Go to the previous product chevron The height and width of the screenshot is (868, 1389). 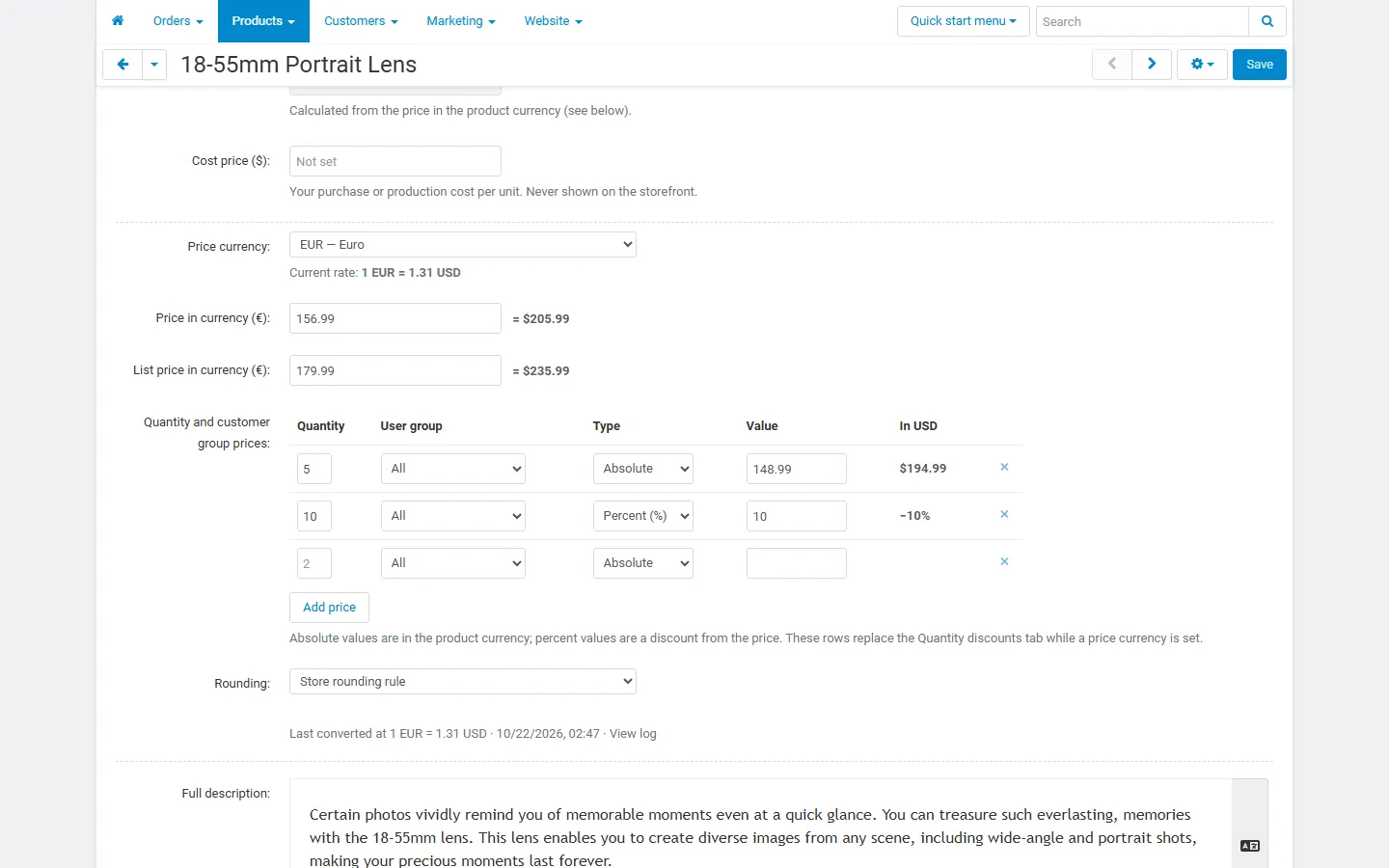(x=1112, y=65)
